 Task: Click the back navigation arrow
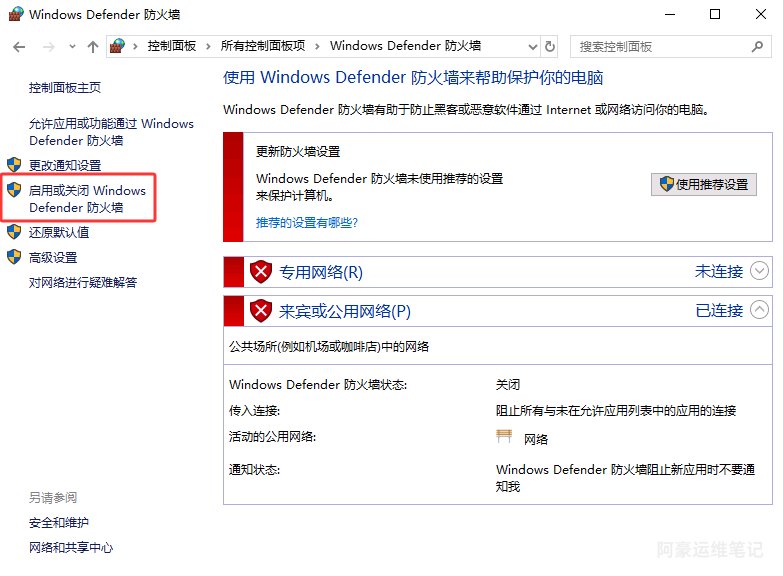coord(20,47)
